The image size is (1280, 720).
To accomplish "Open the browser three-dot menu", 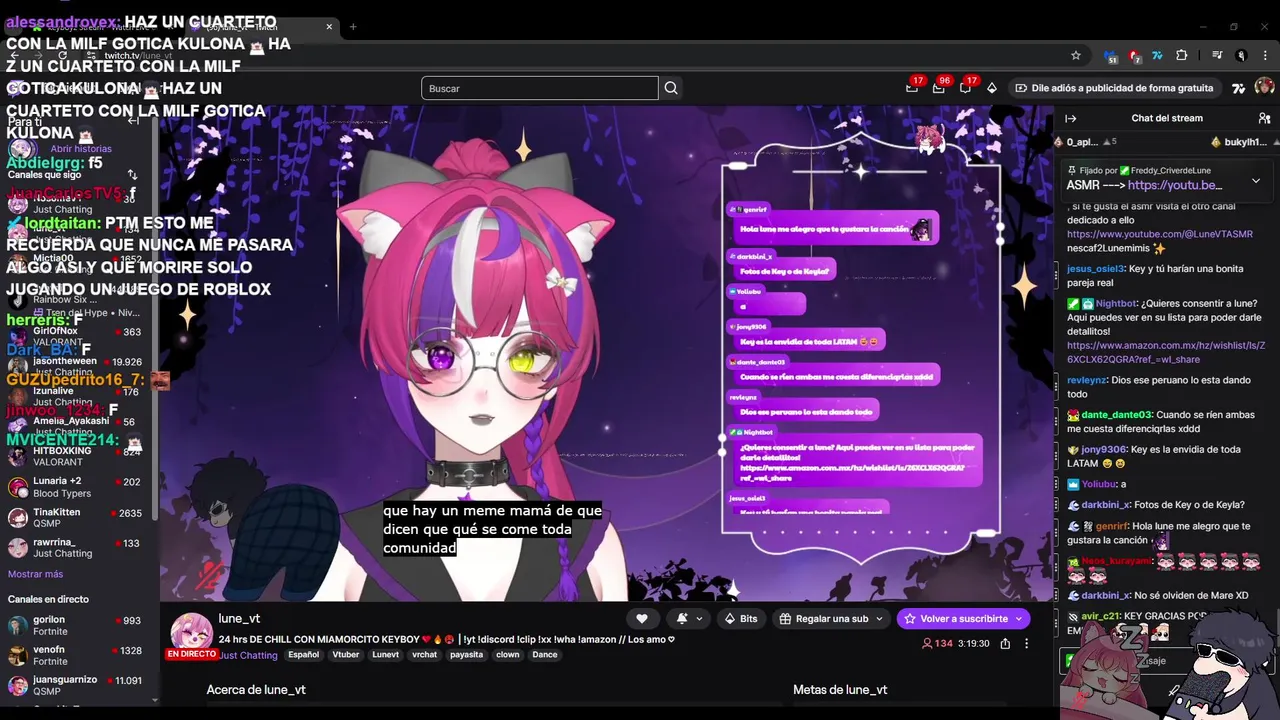I will point(1265,56).
